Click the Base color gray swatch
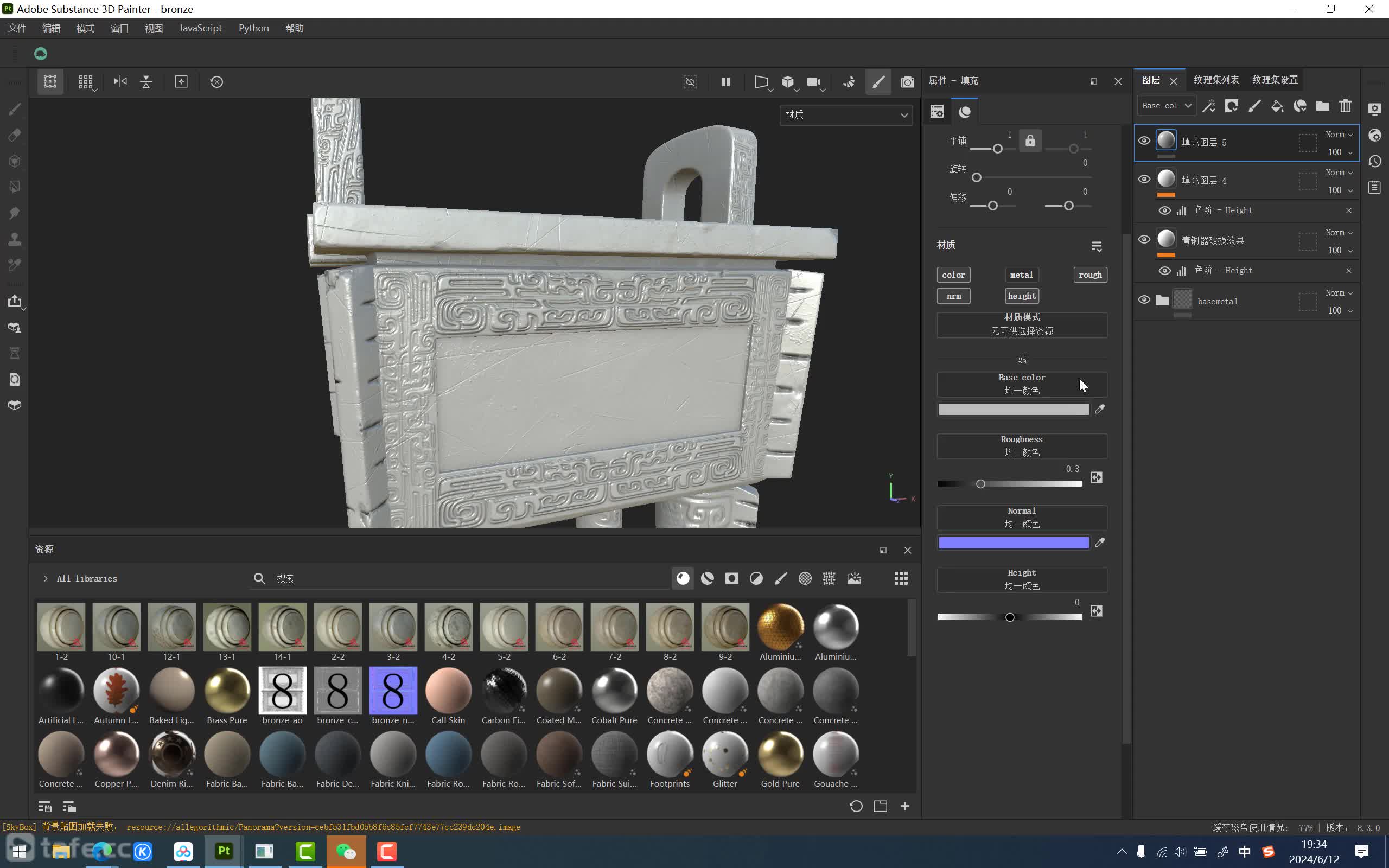 pyautogui.click(x=1014, y=409)
